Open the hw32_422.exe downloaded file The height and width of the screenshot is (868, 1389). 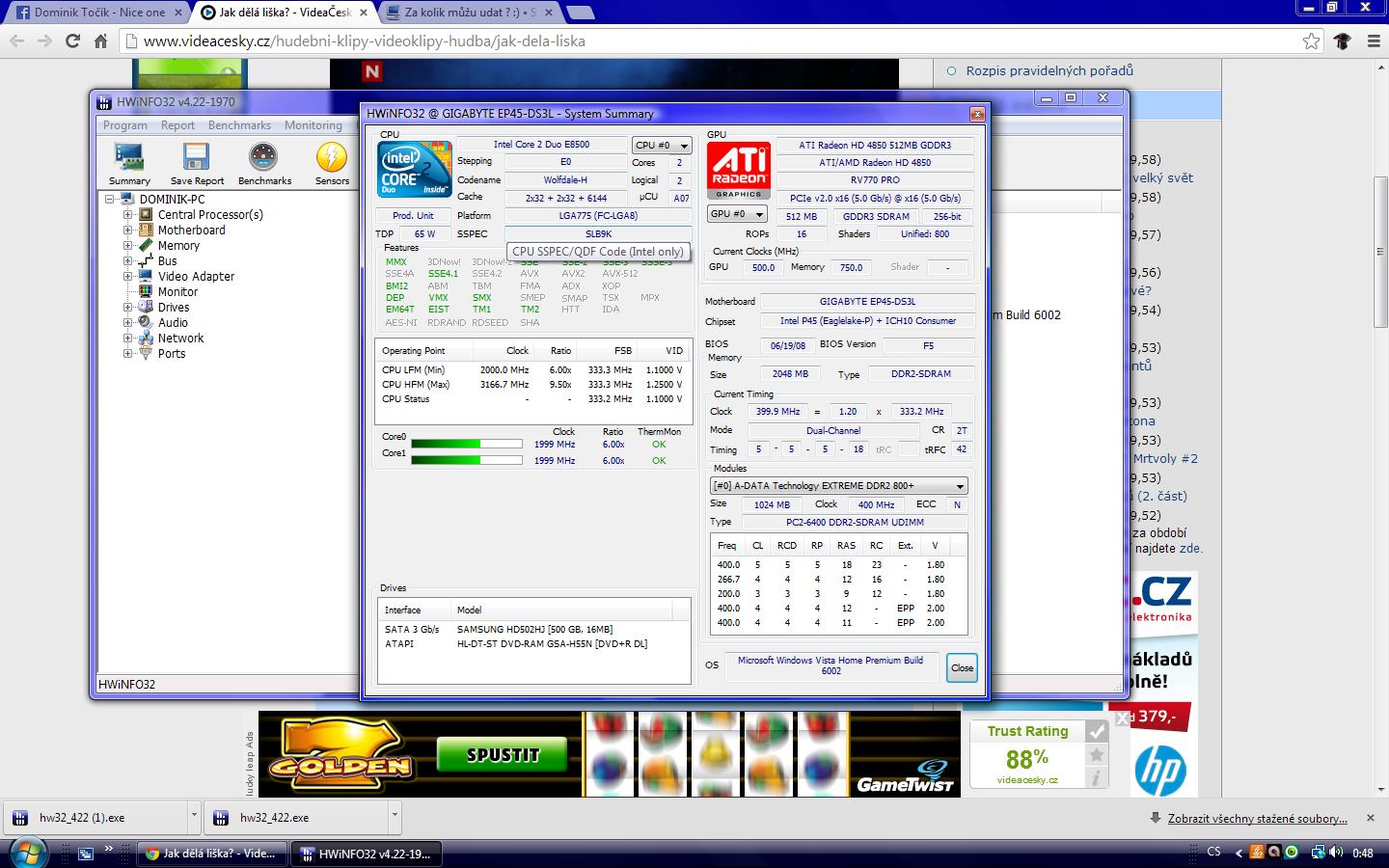coord(297,817)
